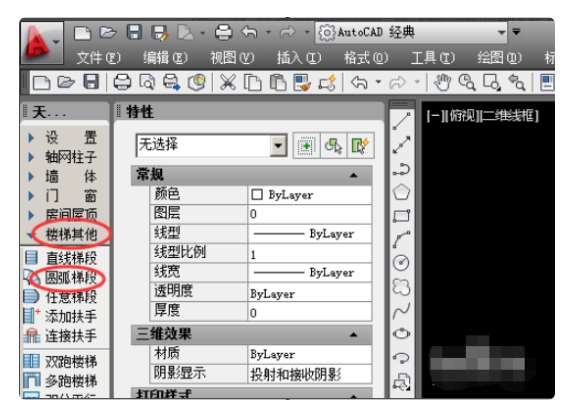The height and width of the screenshot is (410, 574).
Task: Open the 无选择 selection dropdown
Action: click(x=279, y=146)
